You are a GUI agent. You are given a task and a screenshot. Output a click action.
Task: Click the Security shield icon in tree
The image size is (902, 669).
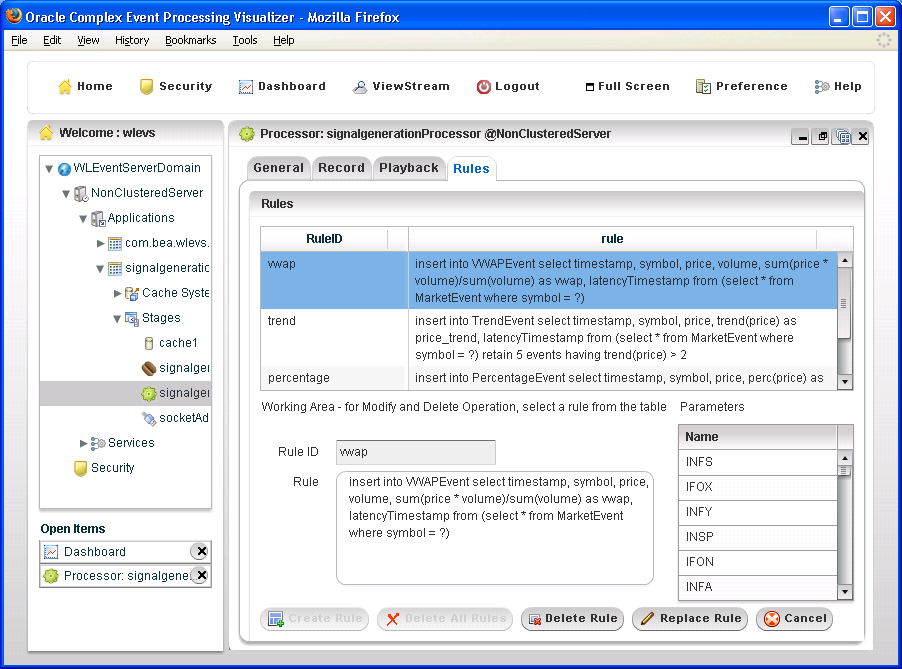(x=81, y=468)
